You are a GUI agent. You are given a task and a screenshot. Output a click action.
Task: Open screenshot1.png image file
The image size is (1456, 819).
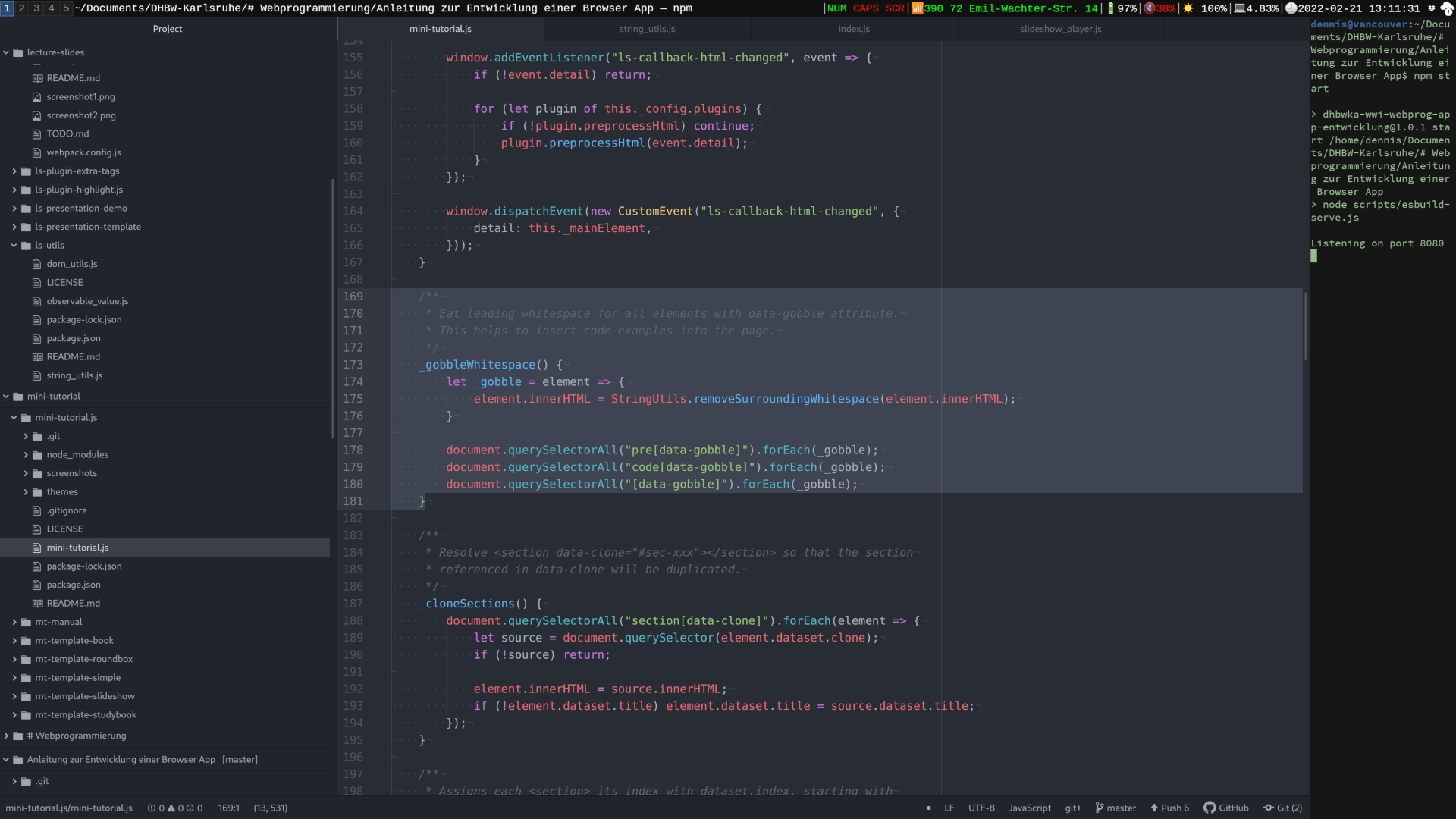click(80, 97)
